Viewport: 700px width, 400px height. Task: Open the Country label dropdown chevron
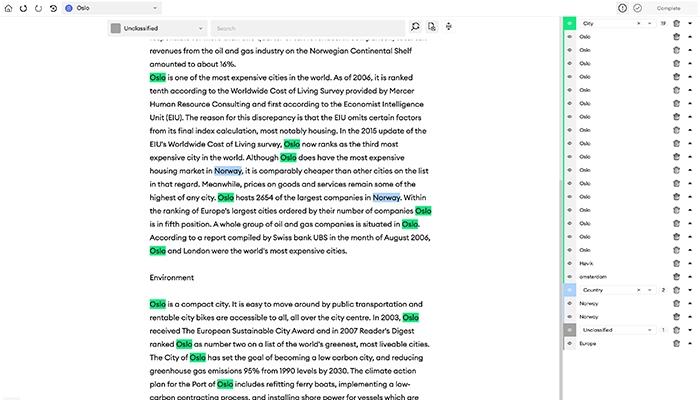(x=650, y=290)
